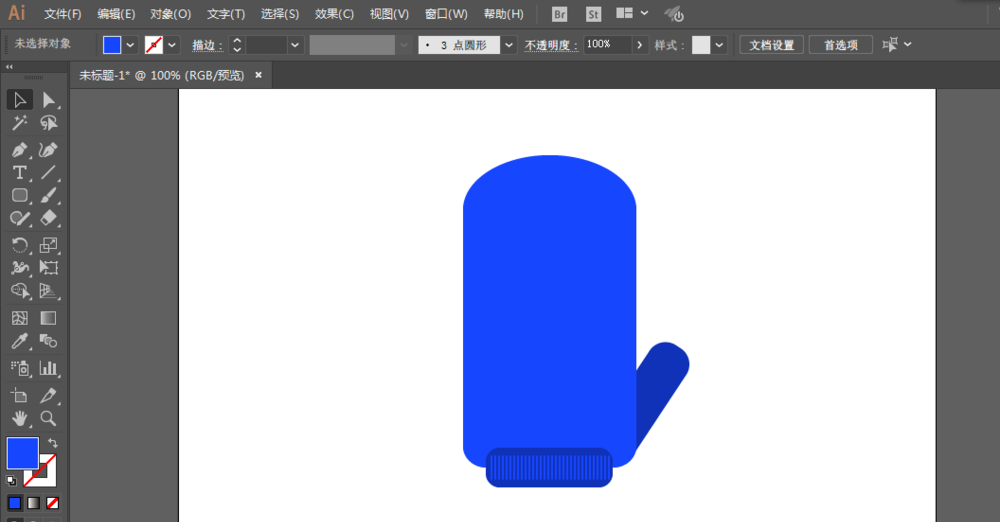
Task: Open the 文件(F) menu
Action: coord(62,14)
